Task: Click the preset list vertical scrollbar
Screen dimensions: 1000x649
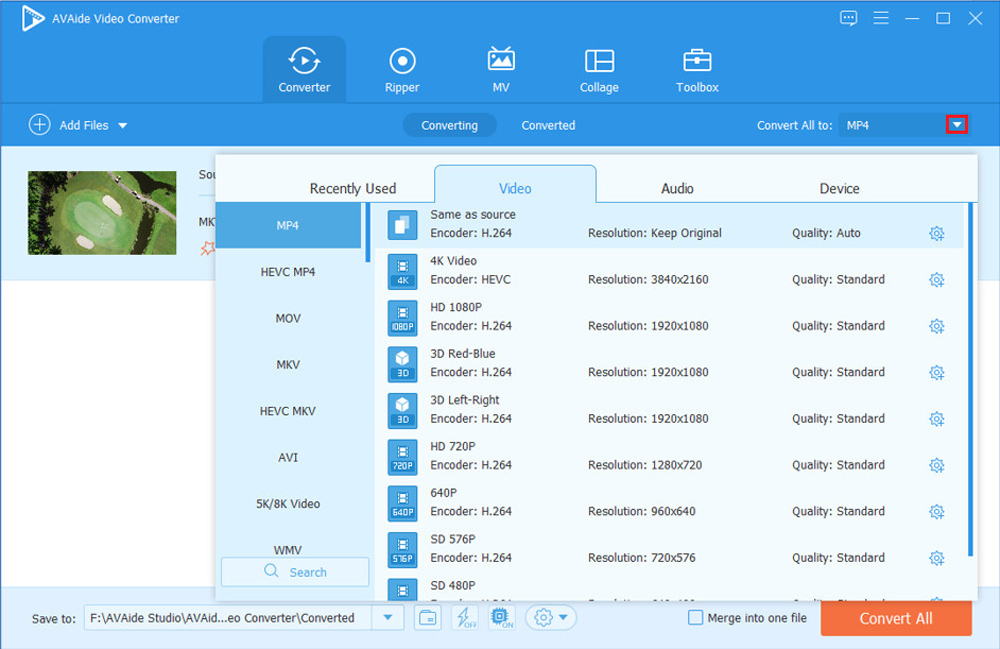Action: 971,379
